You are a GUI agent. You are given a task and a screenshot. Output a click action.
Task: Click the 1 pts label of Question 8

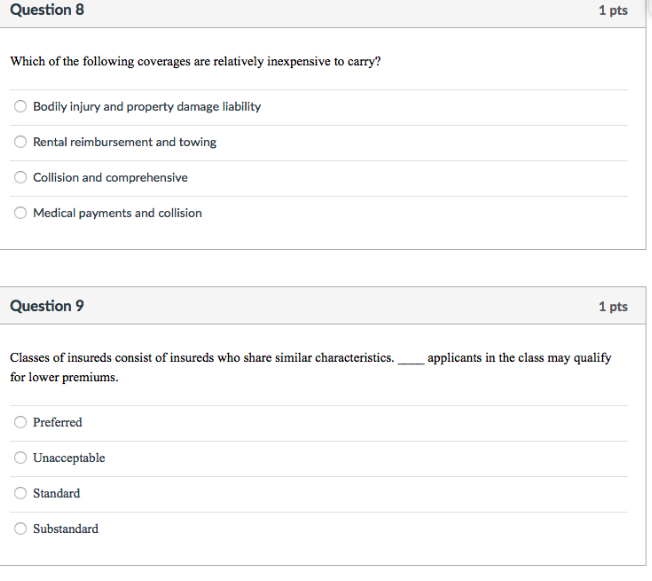pos(613,11)
